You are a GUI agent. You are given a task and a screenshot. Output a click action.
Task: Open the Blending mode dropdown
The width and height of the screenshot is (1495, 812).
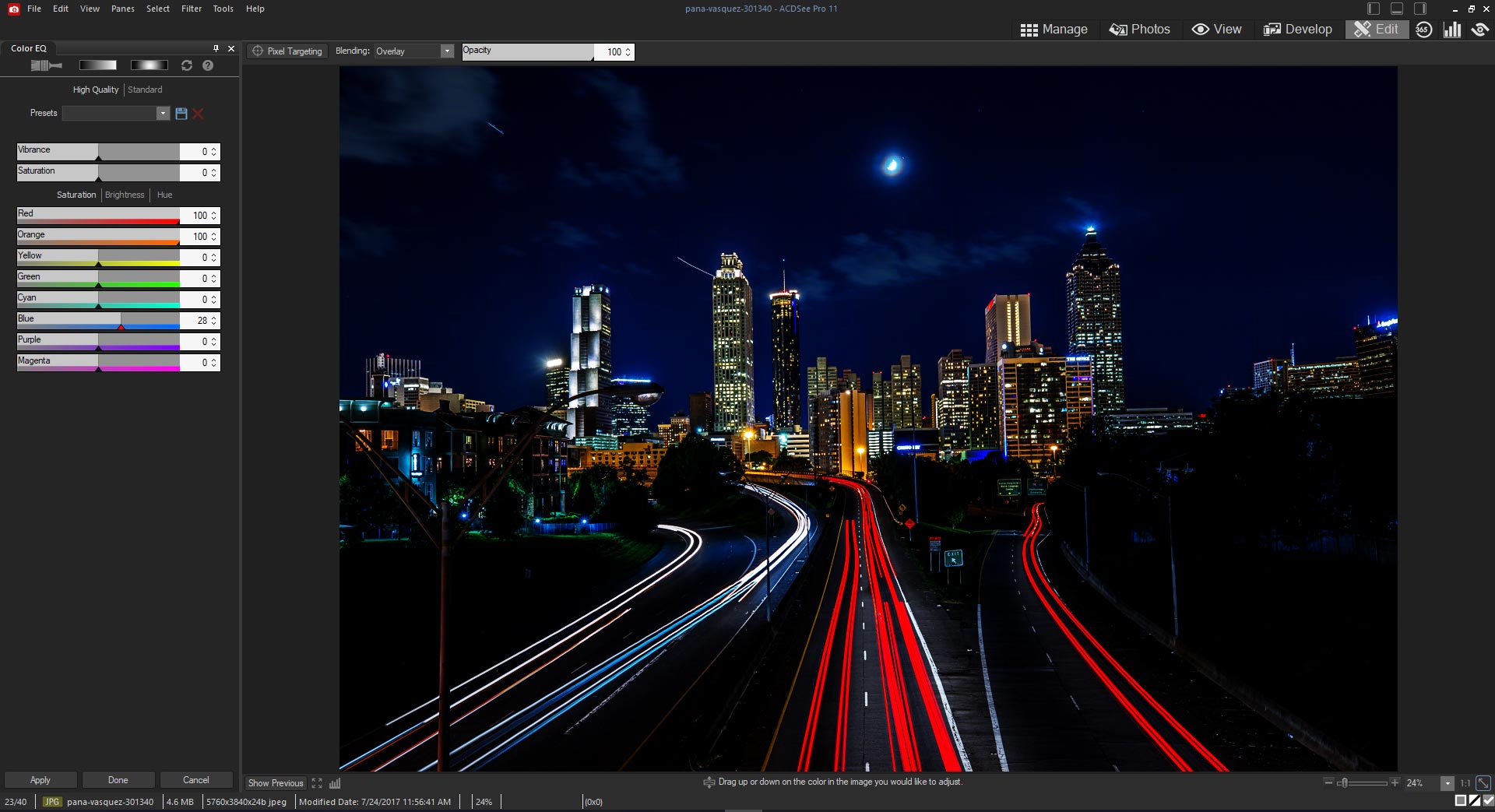[x=447, y=51]
